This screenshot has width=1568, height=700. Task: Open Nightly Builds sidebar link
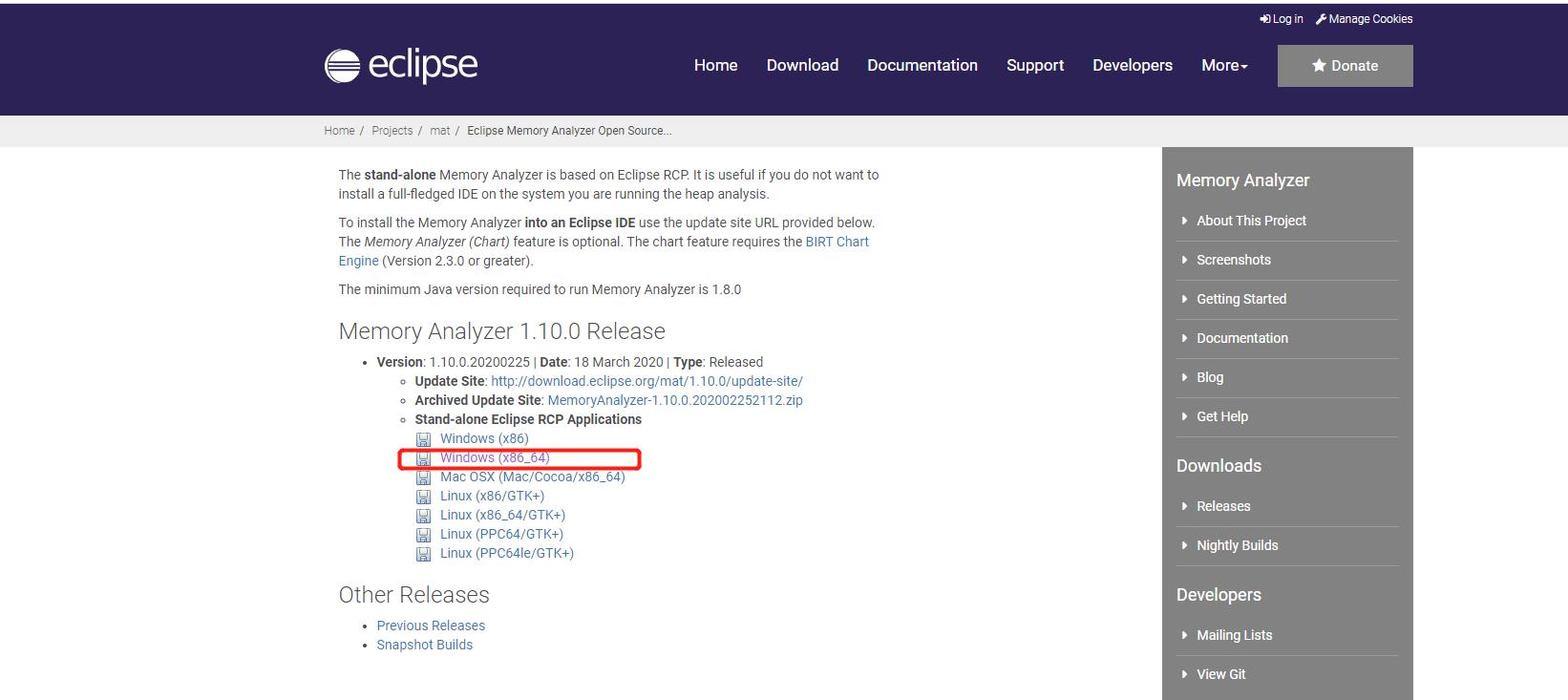pyautogui.click(x=1238, y=545)
